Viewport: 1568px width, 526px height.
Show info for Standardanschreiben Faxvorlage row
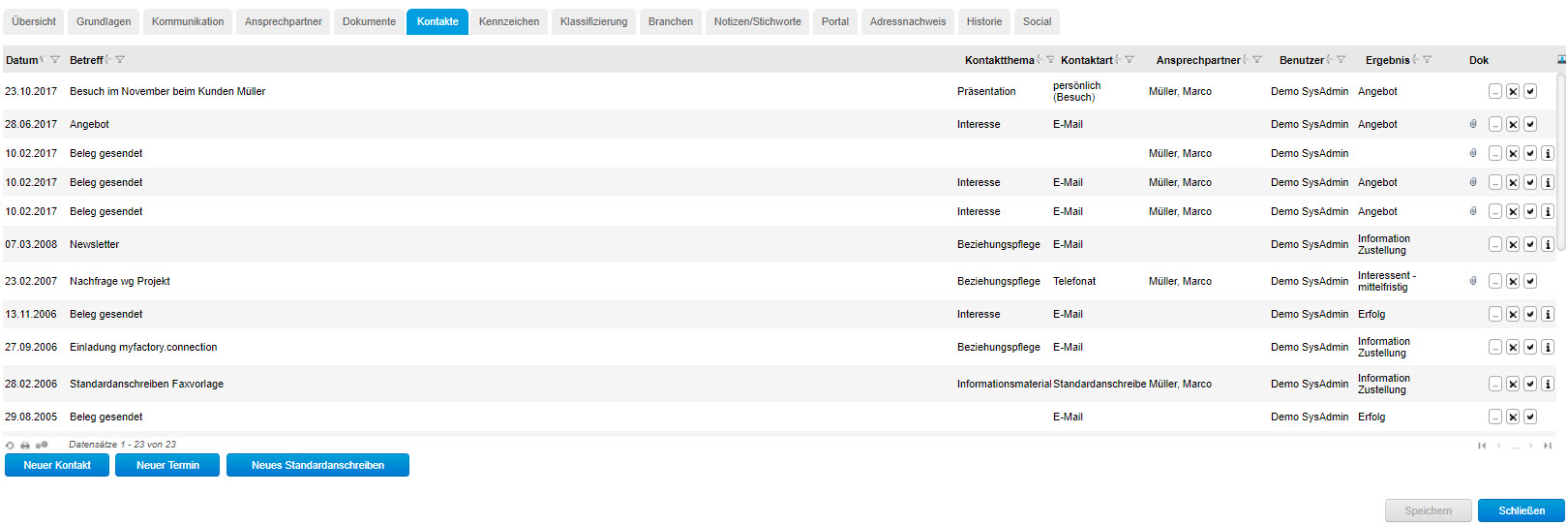point(1548,384)
